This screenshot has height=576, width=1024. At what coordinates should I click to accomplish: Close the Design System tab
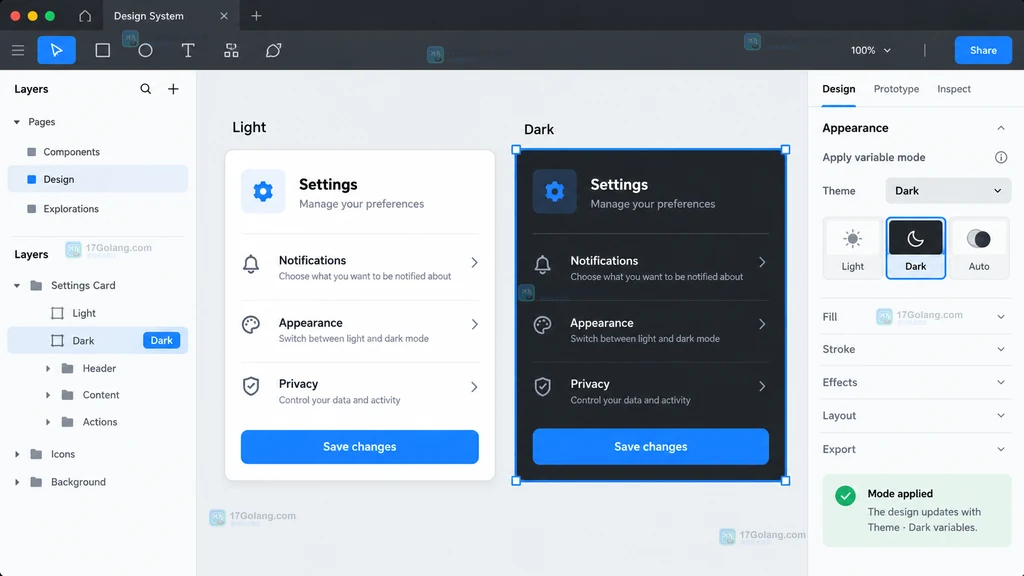tap(224, 16)
